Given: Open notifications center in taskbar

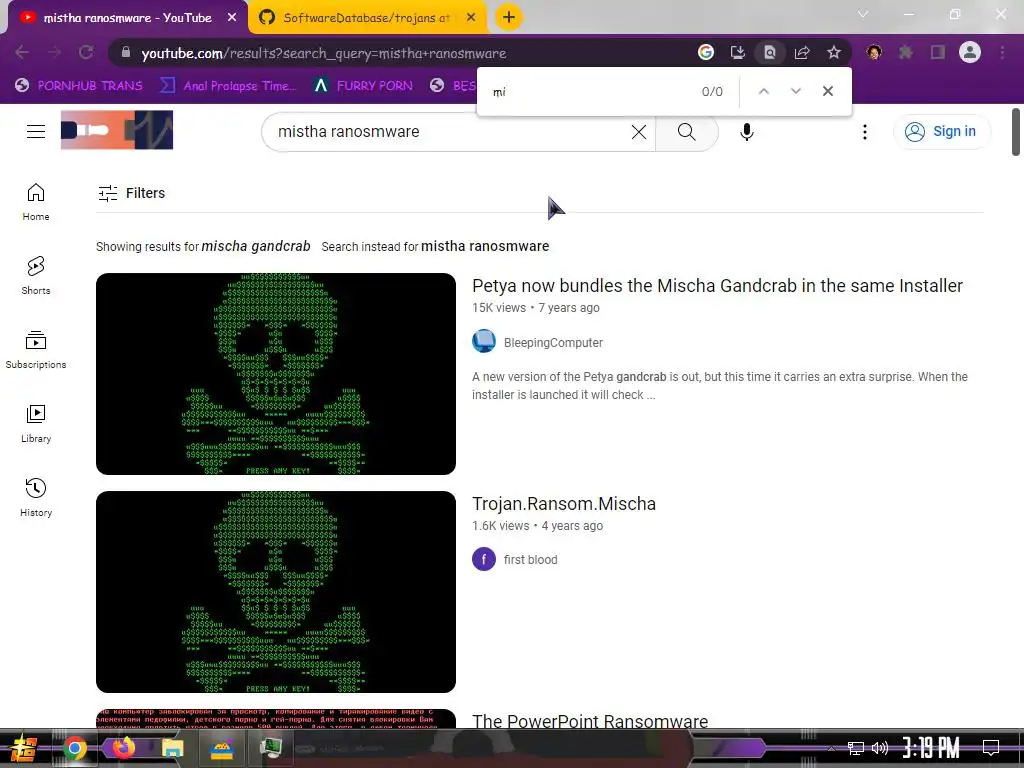Looking at the screenshot, I should (x=991, y=748).
